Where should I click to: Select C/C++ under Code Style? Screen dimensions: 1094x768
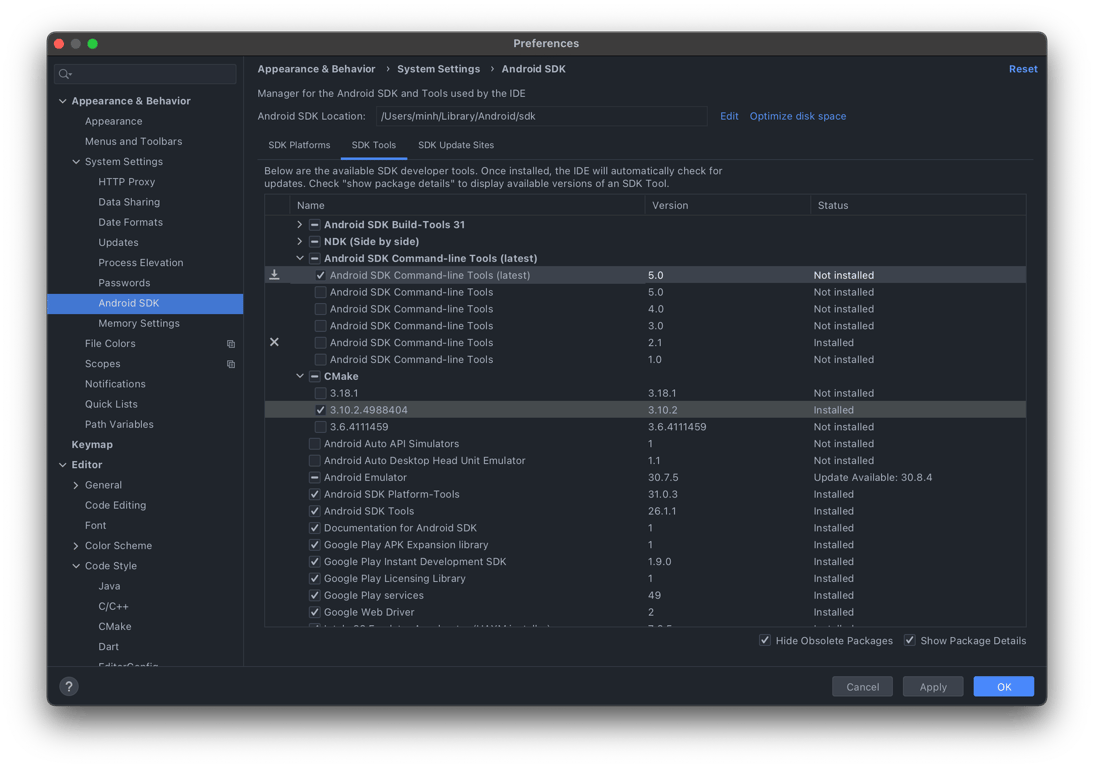[113, 607]
